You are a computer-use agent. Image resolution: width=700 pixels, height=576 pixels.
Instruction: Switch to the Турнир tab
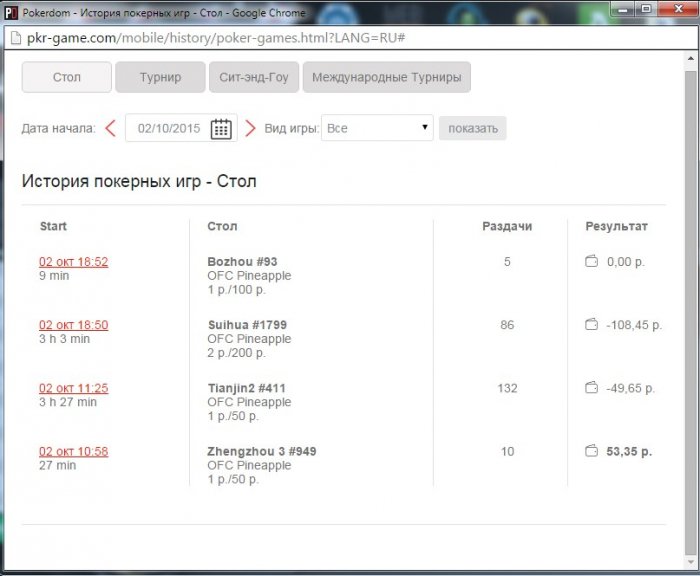[160, 77]
